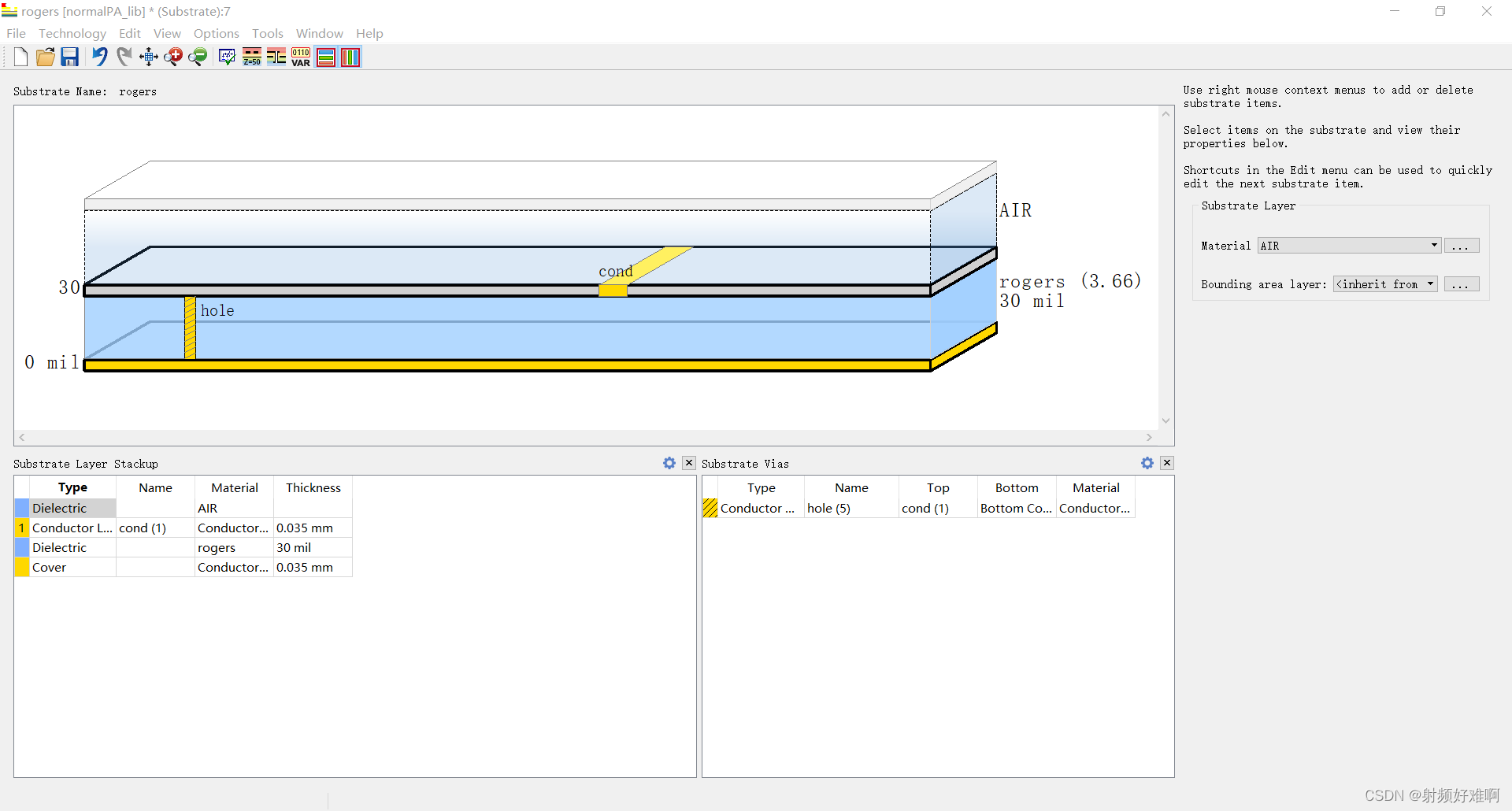Open the Technology menu
The width and height of the screenshot is (1512, 811).
click(x=72, y=33)
